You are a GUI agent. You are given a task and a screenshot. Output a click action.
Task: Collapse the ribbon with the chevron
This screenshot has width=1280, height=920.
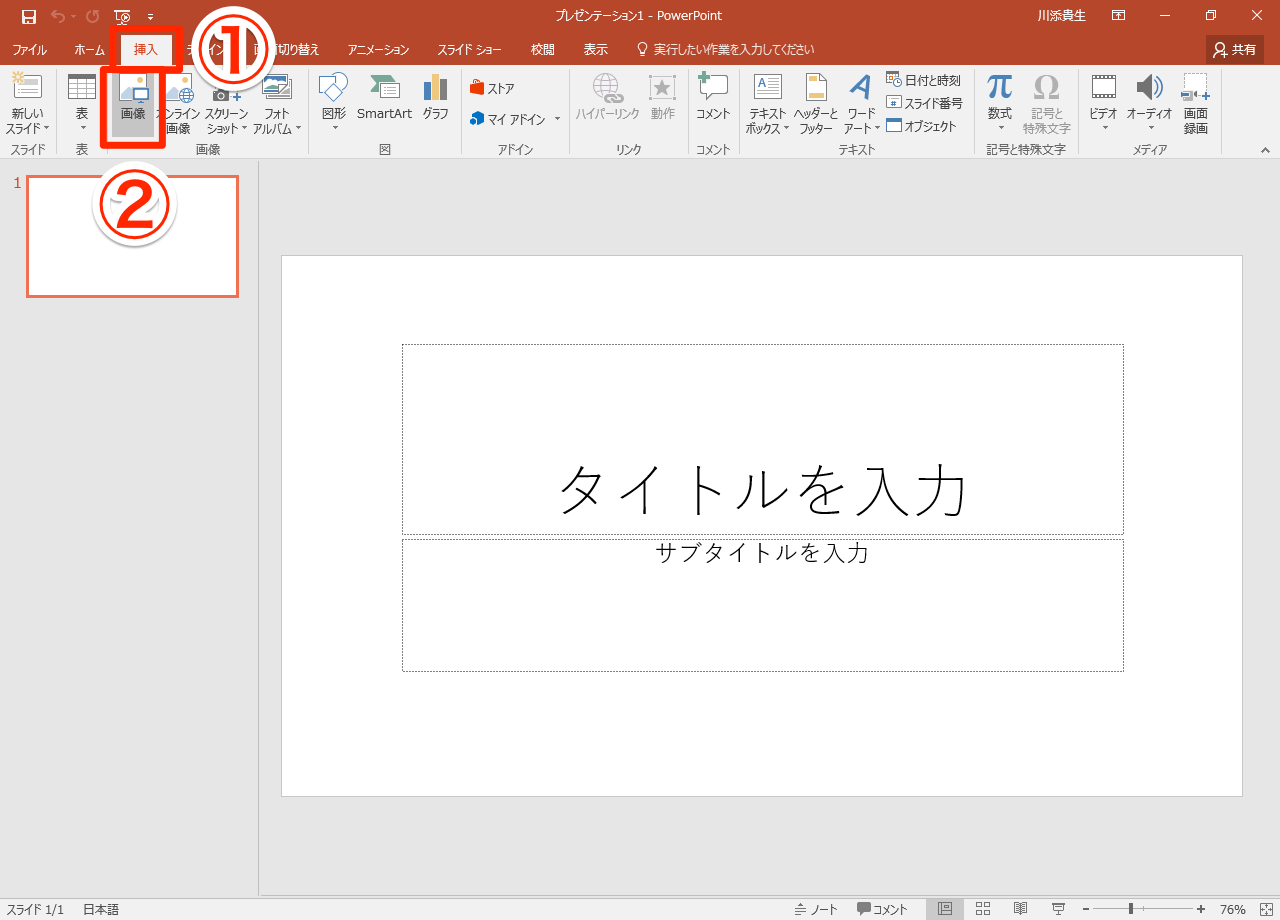click(x=1265, y=150)
